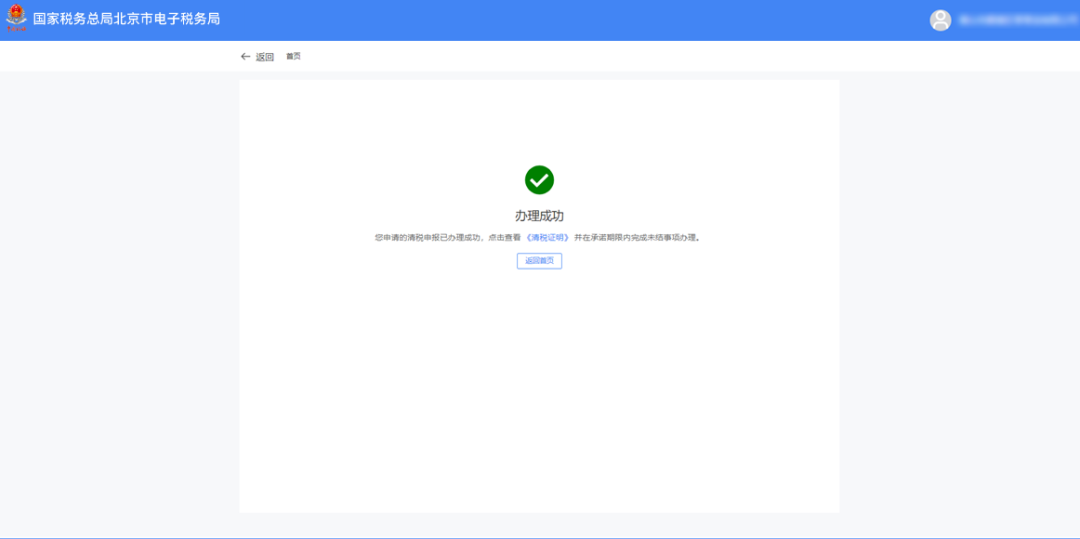Click the 返回 text in navigation bar
The width and height of the screenshot is (1080, 539).
(265, 57)
